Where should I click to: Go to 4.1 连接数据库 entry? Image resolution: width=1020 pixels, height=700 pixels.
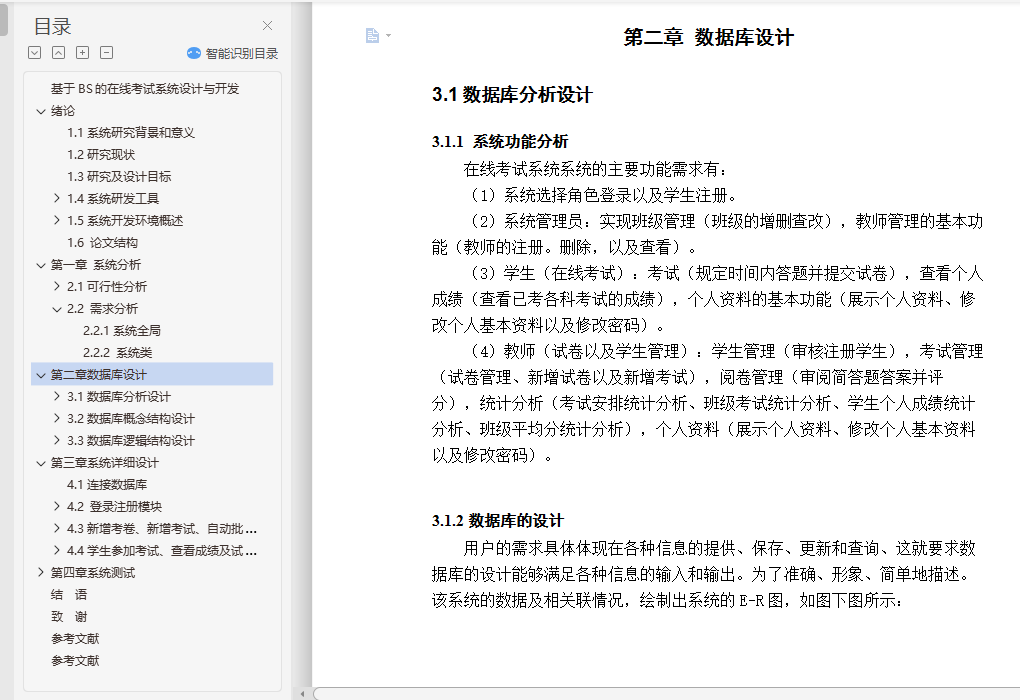[107, 485]
